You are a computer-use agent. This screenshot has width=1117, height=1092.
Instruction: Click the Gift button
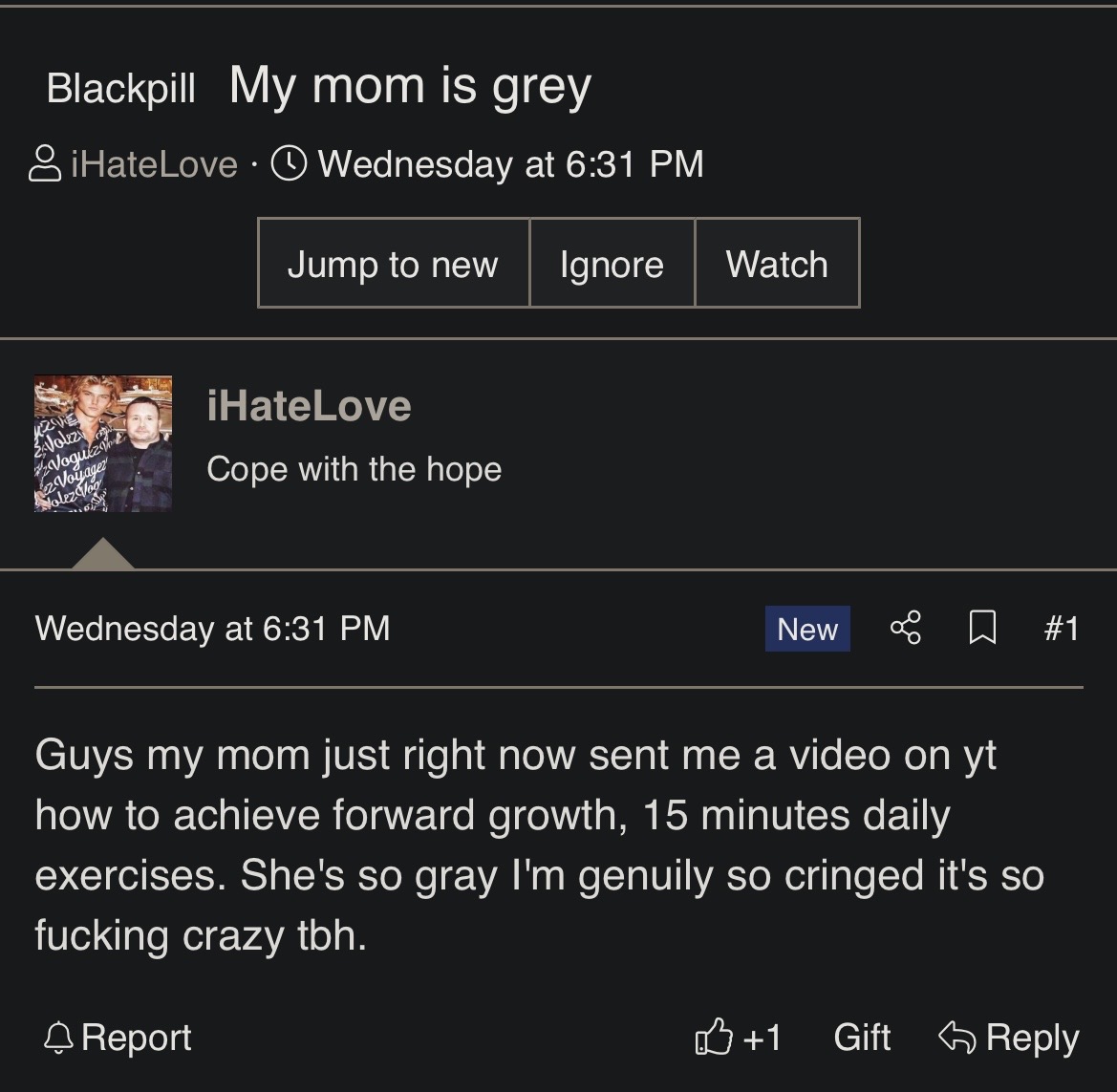862,1038
